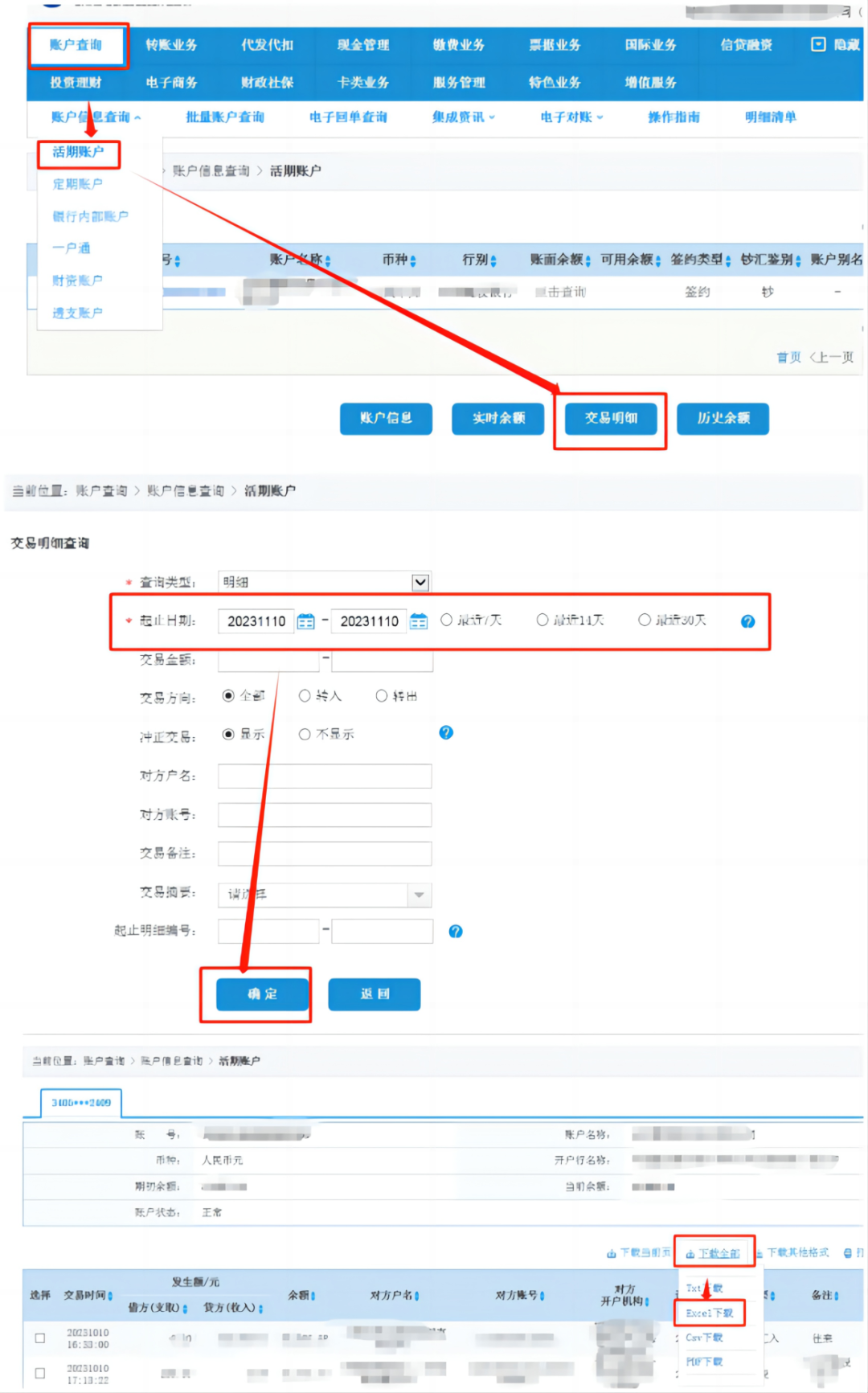Open the 现金管理 main menu

(x=363, y=45)
